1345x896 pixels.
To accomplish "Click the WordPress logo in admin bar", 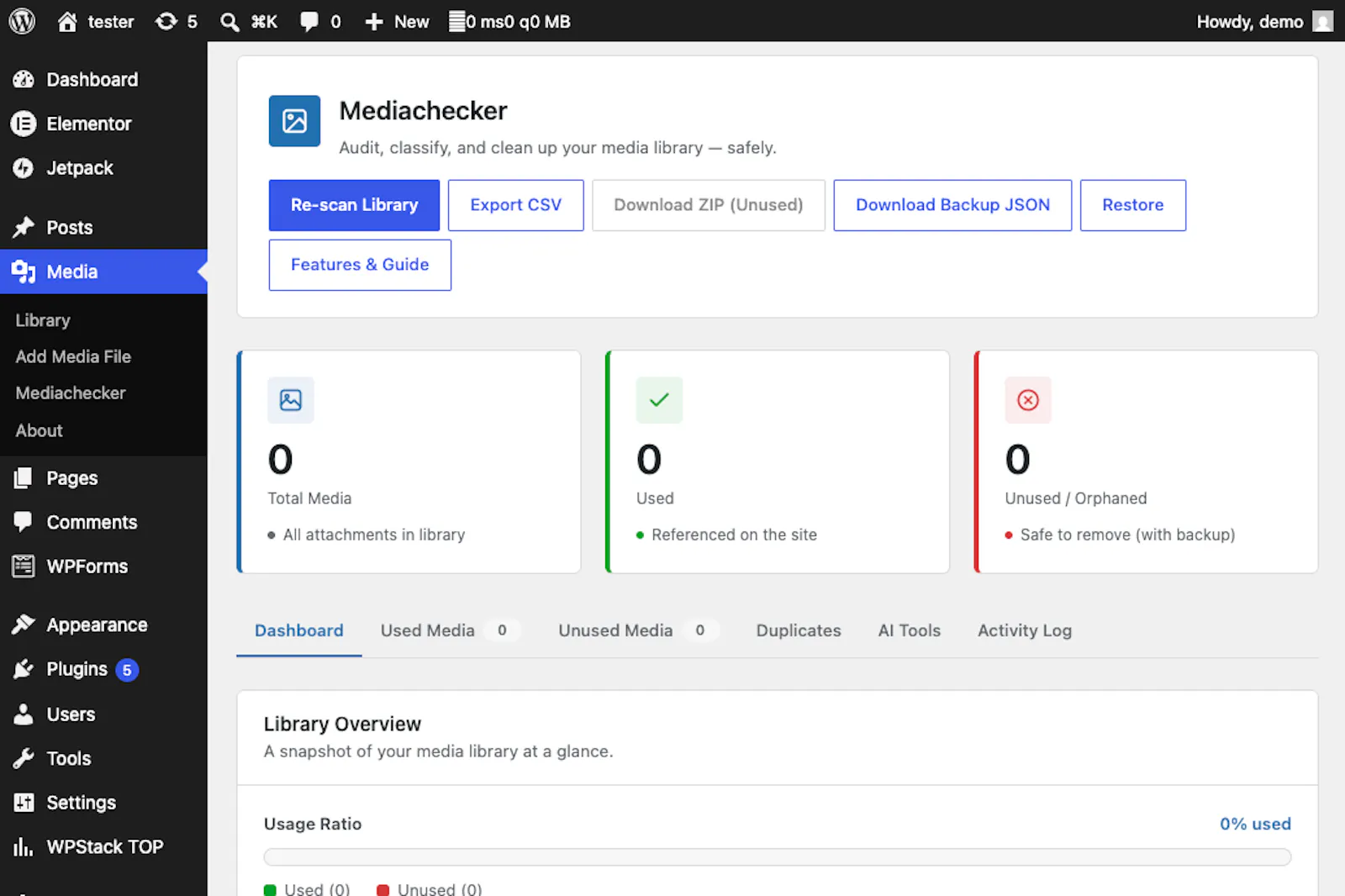I will point(22,21).
